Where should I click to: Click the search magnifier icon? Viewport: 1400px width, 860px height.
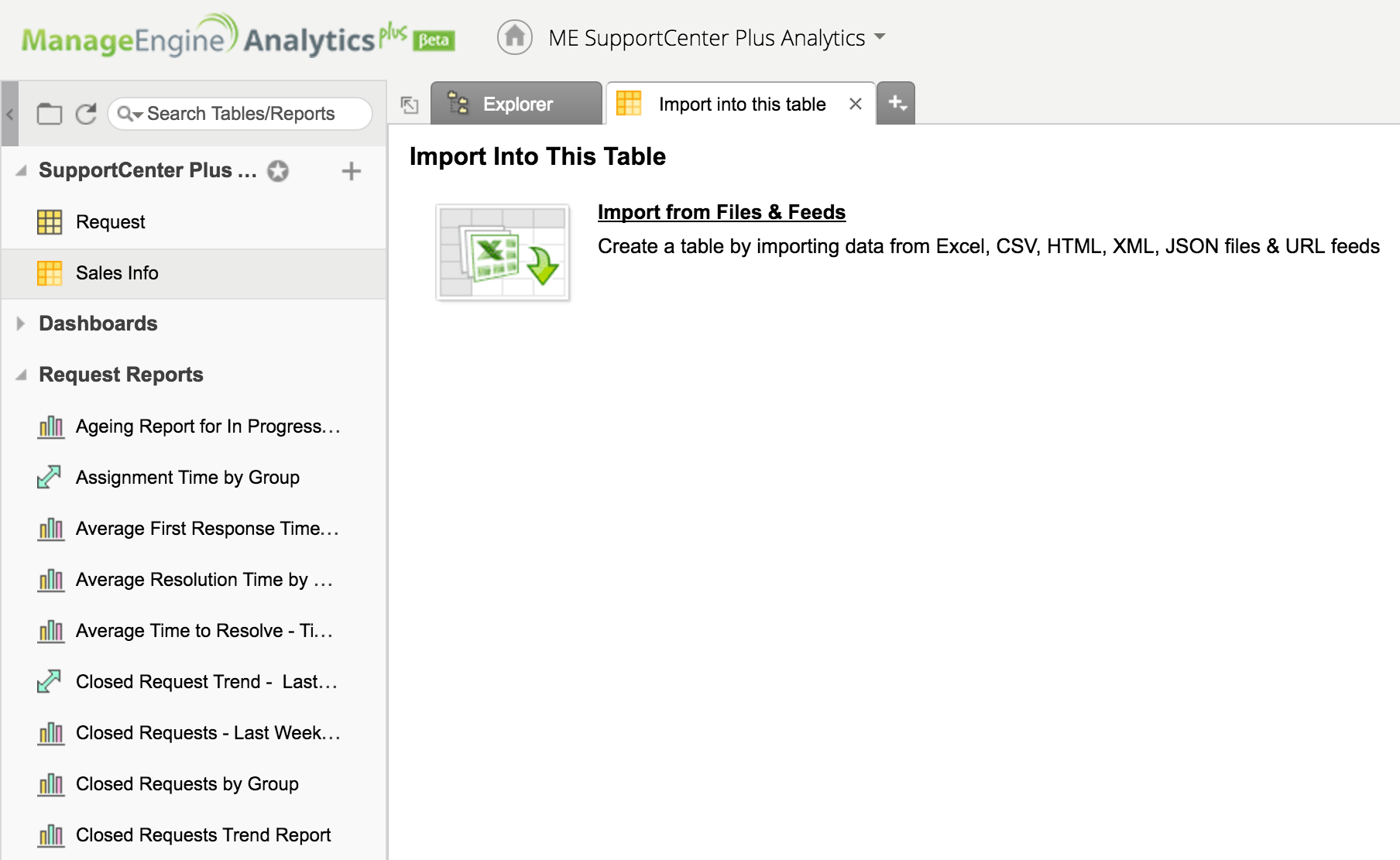click(129, 114)
